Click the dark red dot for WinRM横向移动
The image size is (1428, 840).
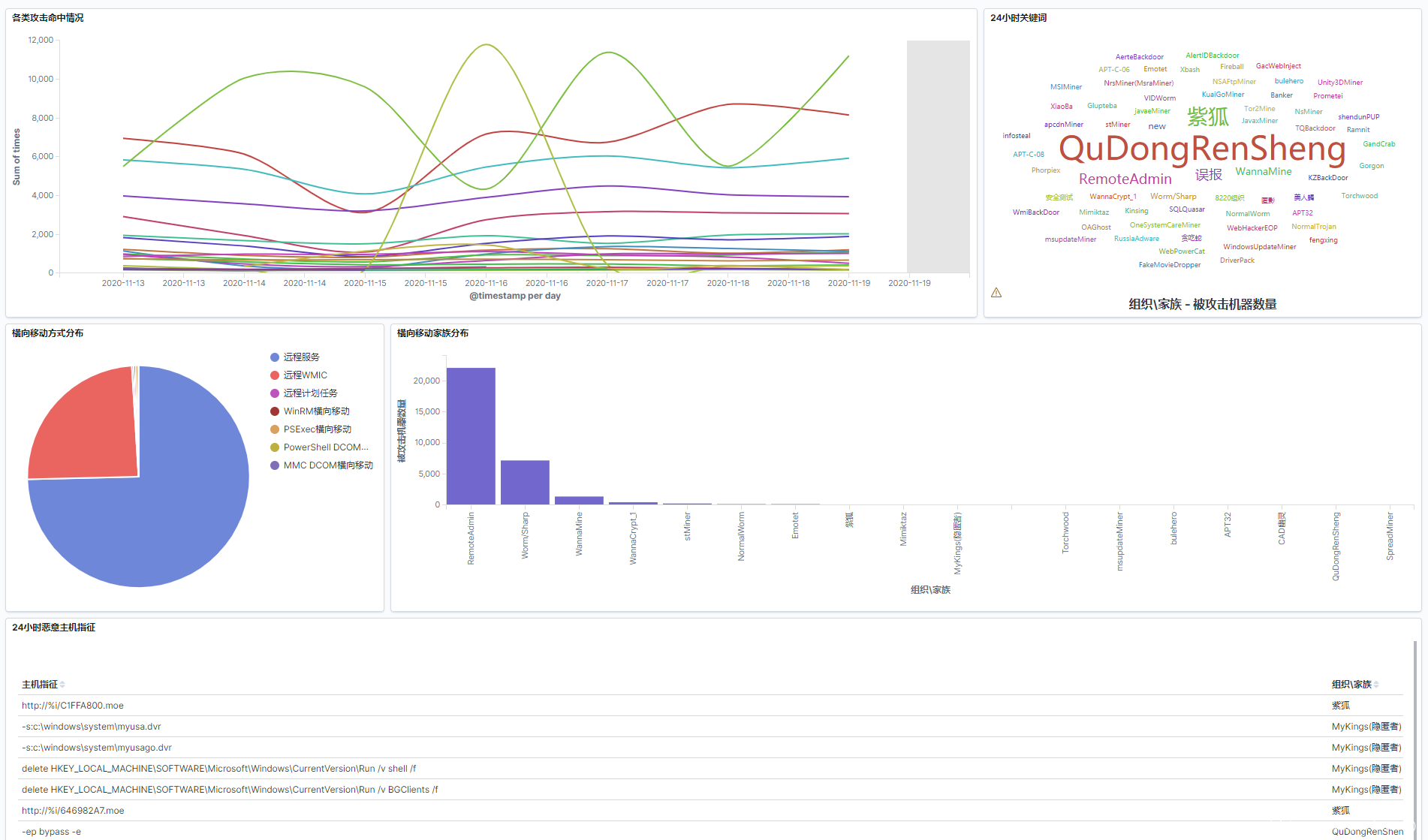[275, 411]
